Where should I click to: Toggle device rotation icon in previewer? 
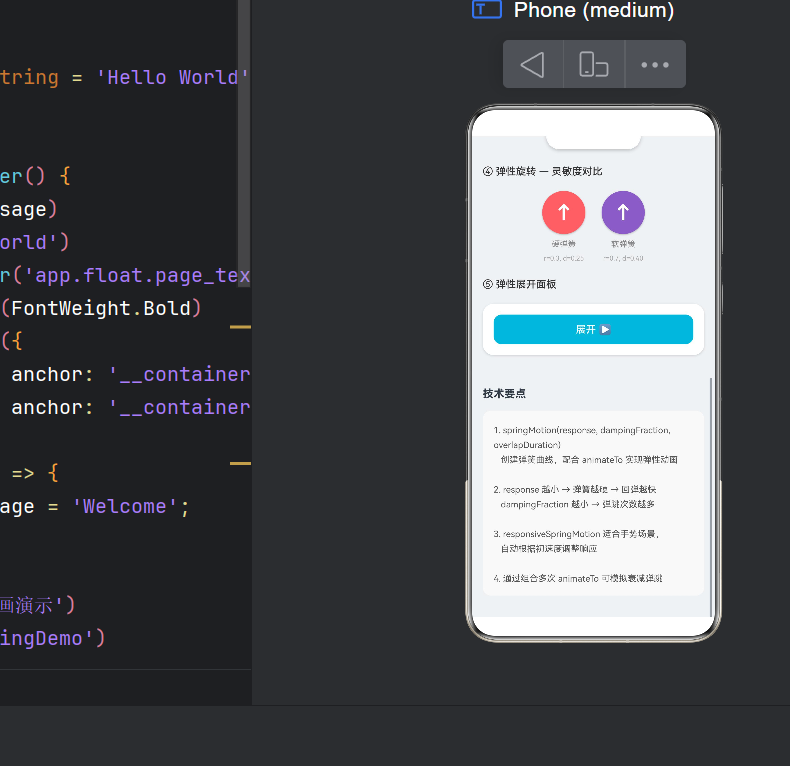(x=594, y=65)
